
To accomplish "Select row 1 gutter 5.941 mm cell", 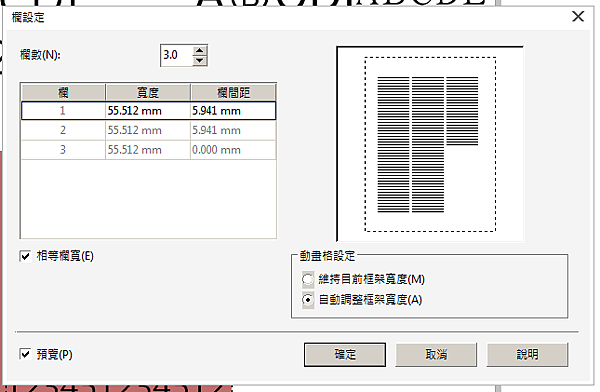I will (x=233, y=111).
